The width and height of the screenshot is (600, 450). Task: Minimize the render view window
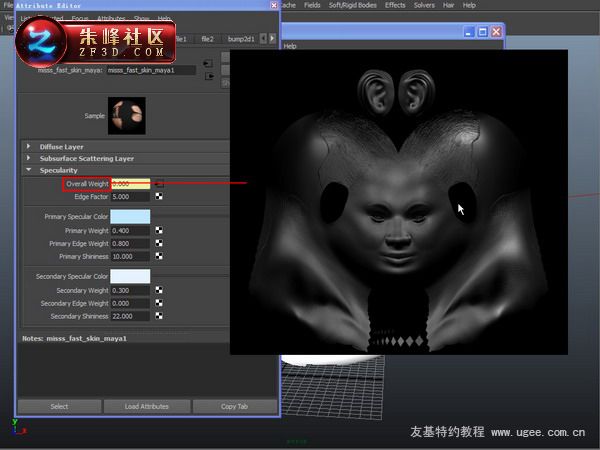[x=469, y=32]
